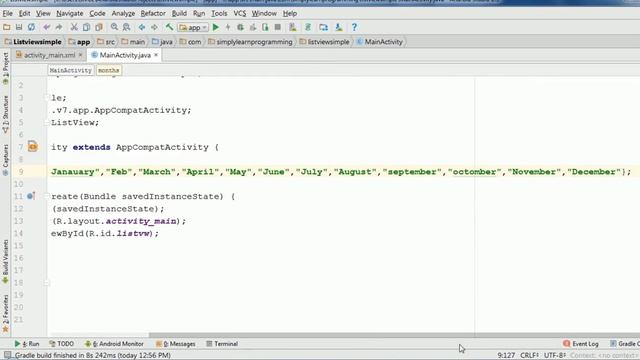640x360 pixels.
Task: Click the related XML file gutter icon on line 7
Action: tap(33, 147)
